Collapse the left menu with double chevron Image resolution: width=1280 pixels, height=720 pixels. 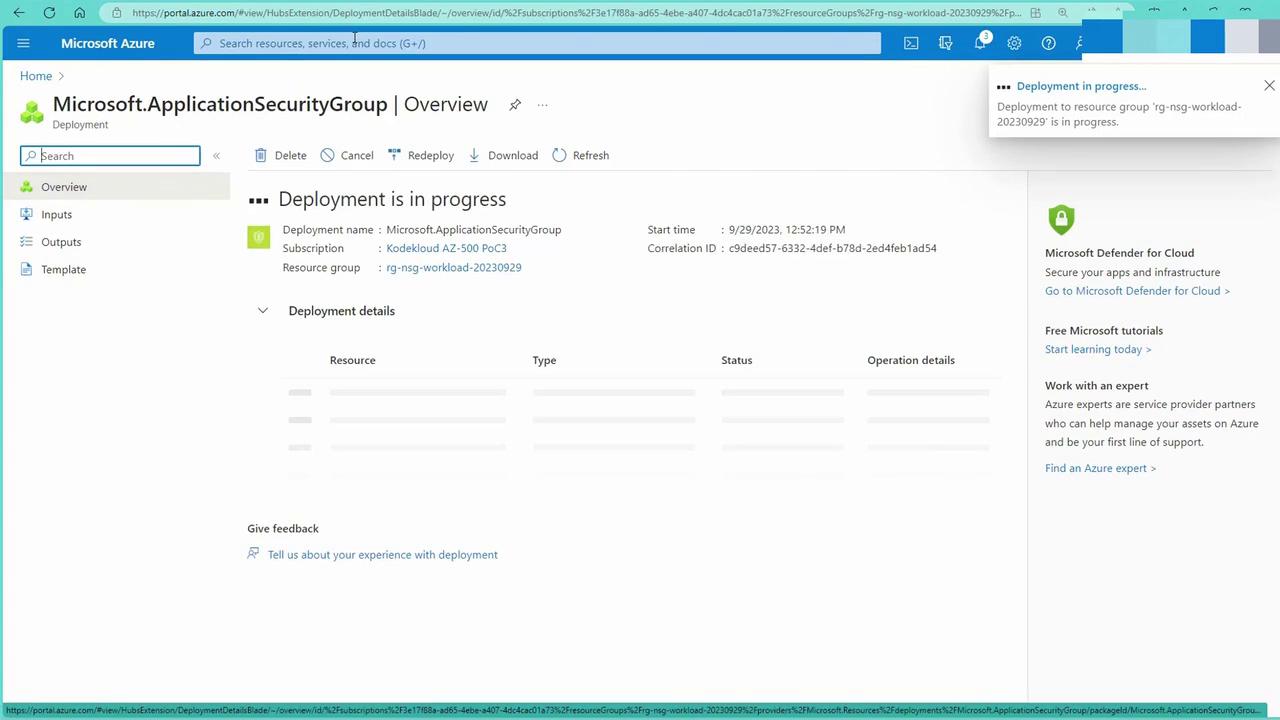coord(216,155)
